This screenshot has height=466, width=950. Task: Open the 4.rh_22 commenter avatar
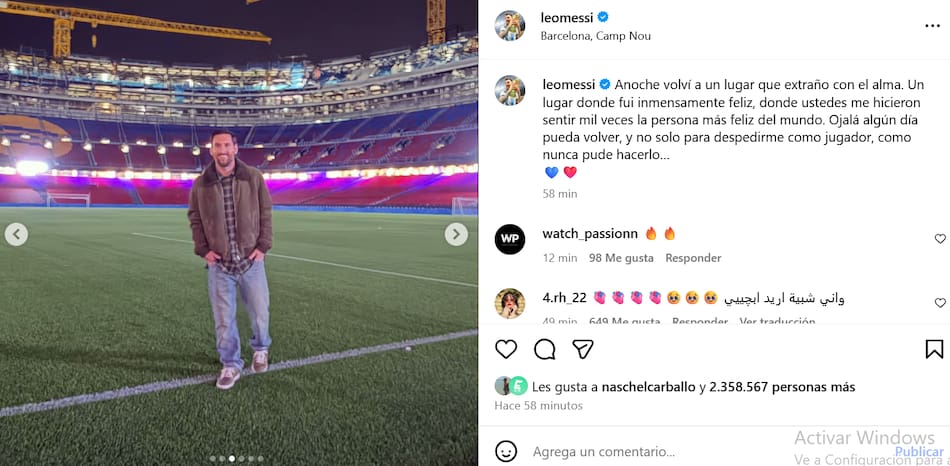[x=510, y=303]
